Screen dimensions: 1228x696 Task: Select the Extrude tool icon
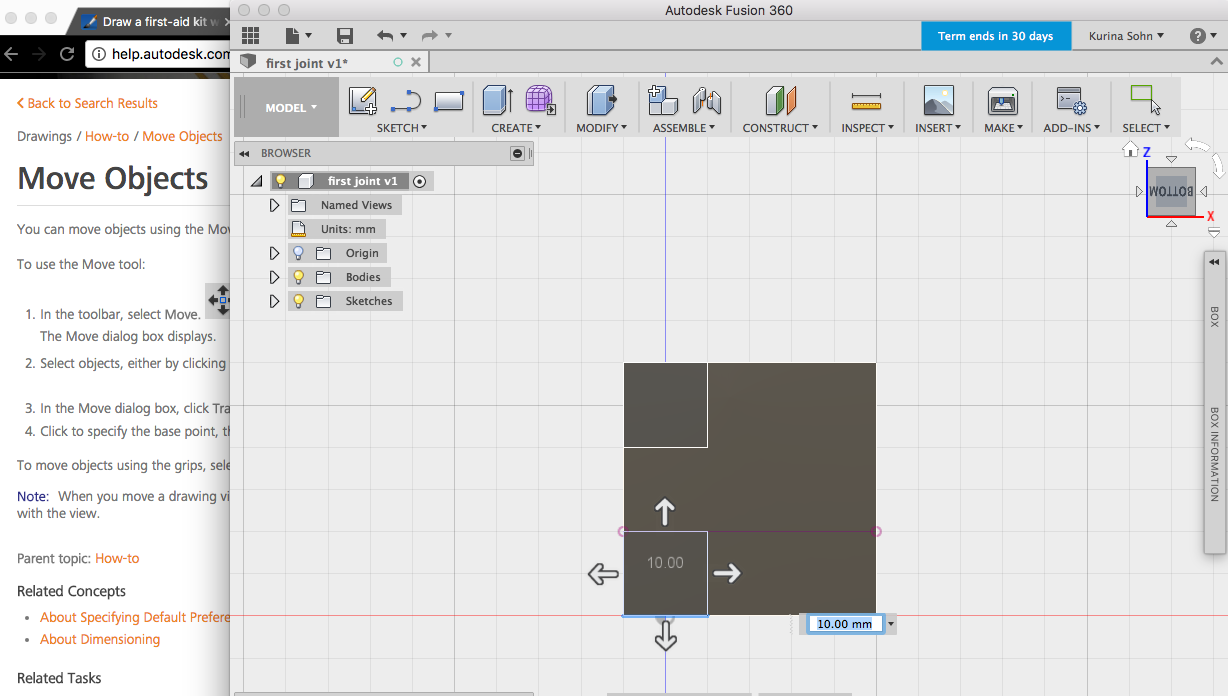[x=497, y=100]
